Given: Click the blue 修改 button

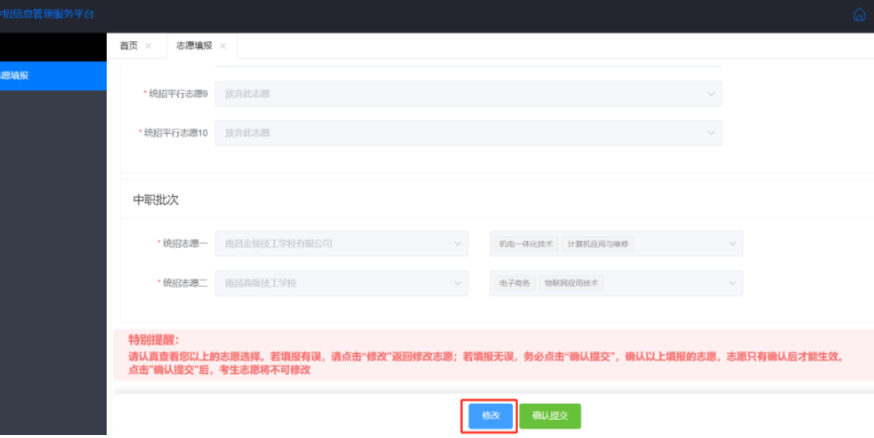Looking at the screenshot, I should tap(489, 415).
